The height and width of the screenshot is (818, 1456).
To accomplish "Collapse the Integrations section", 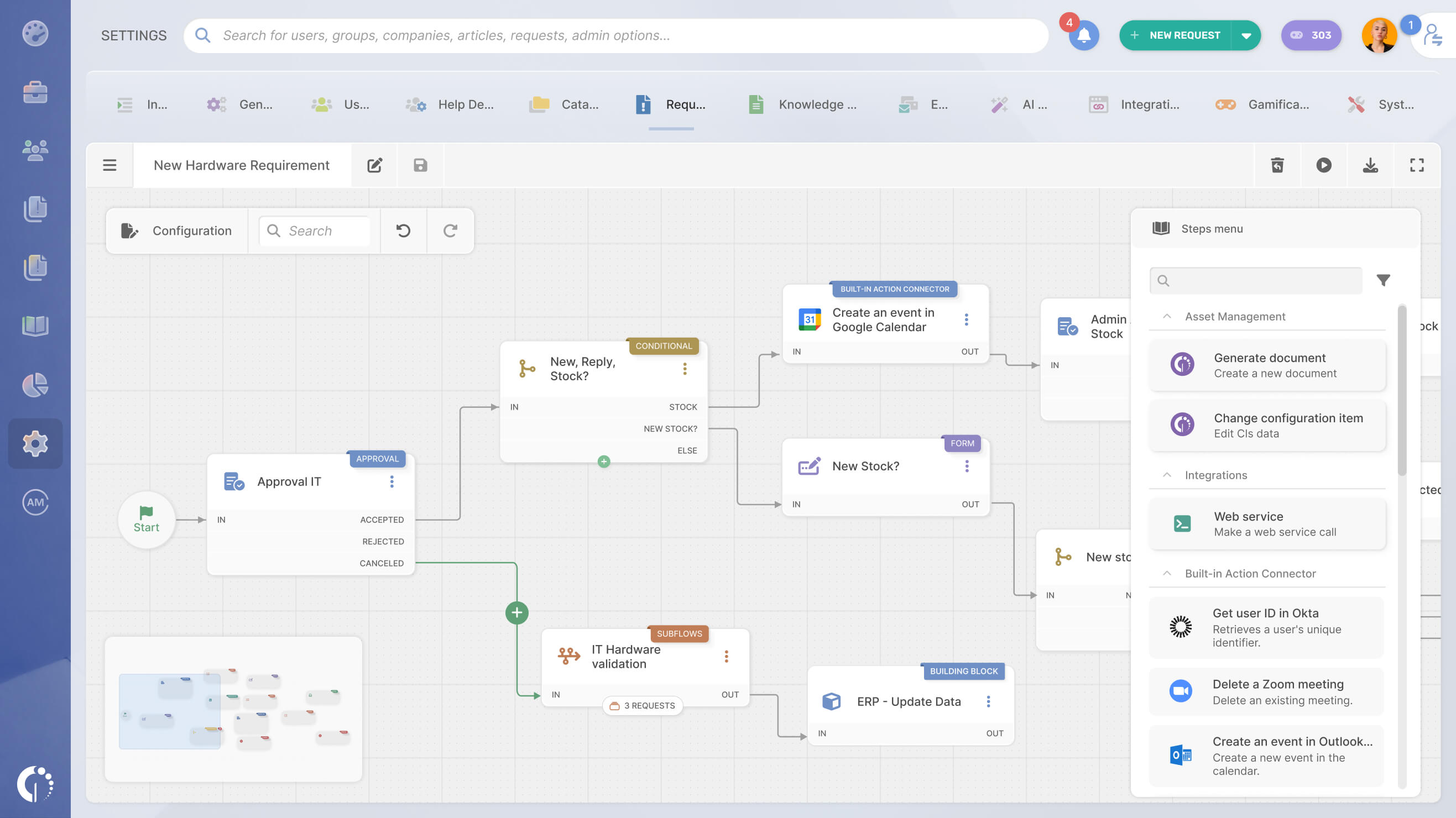I will (1167, 475).
